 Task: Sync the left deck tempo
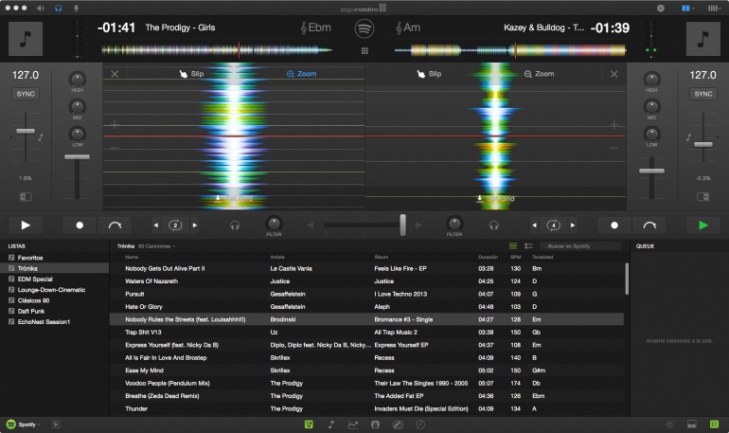pos(26,94)
